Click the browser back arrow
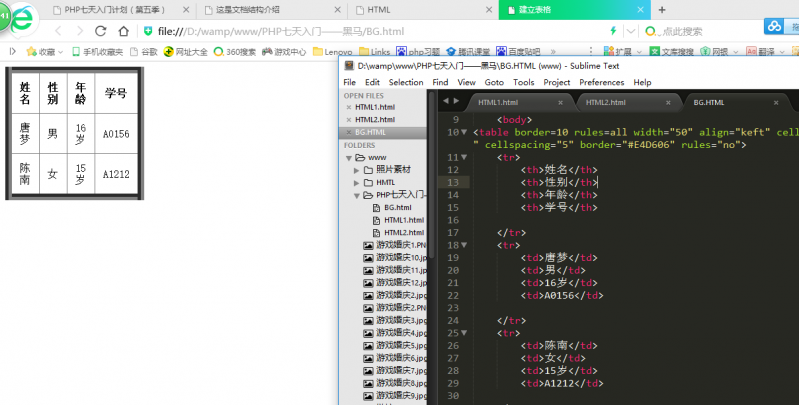 [58, 31]
